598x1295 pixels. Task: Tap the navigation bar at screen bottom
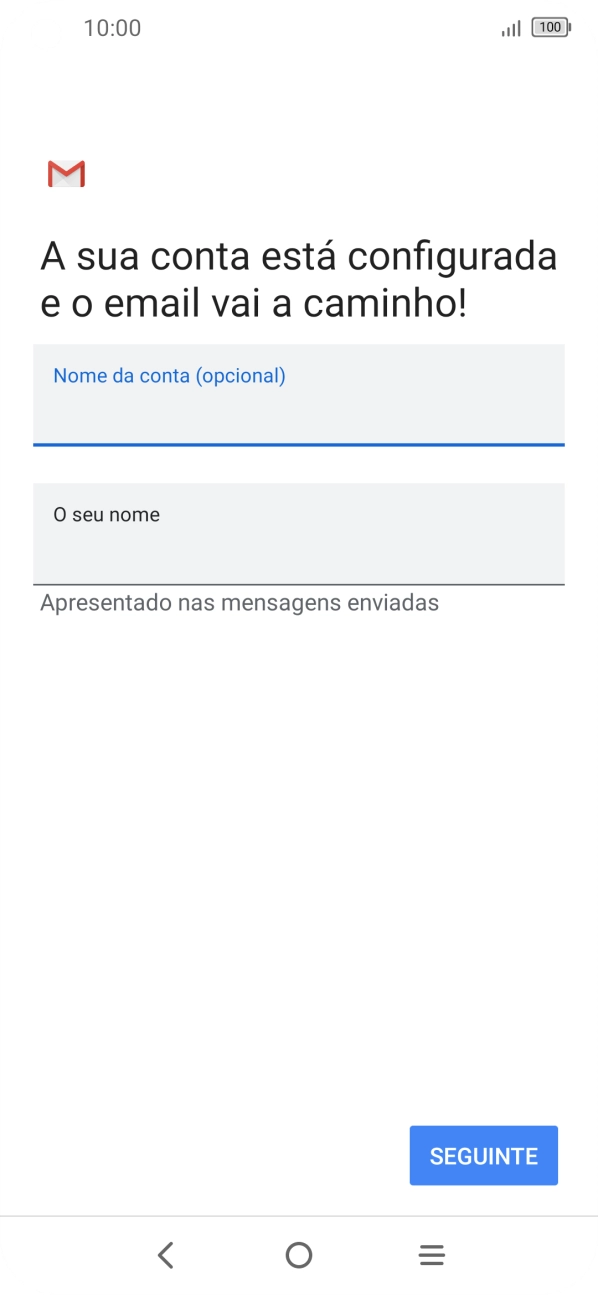(x=299, y=1255)
